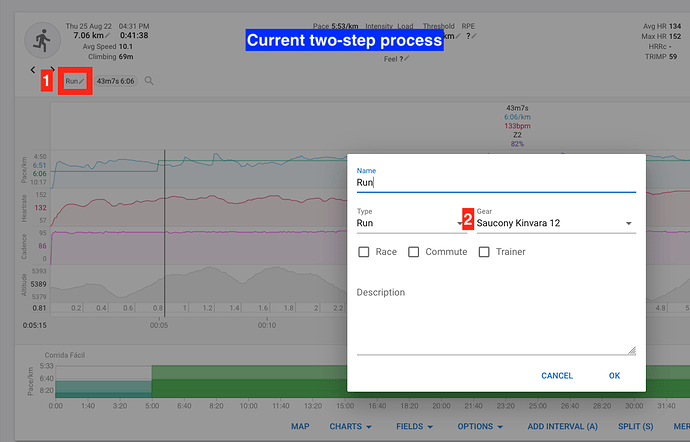Image resolution: width=690 pixels, height=442 pixels.
Task: Open the FIELDS menu
Action: [x=415, y=426]
